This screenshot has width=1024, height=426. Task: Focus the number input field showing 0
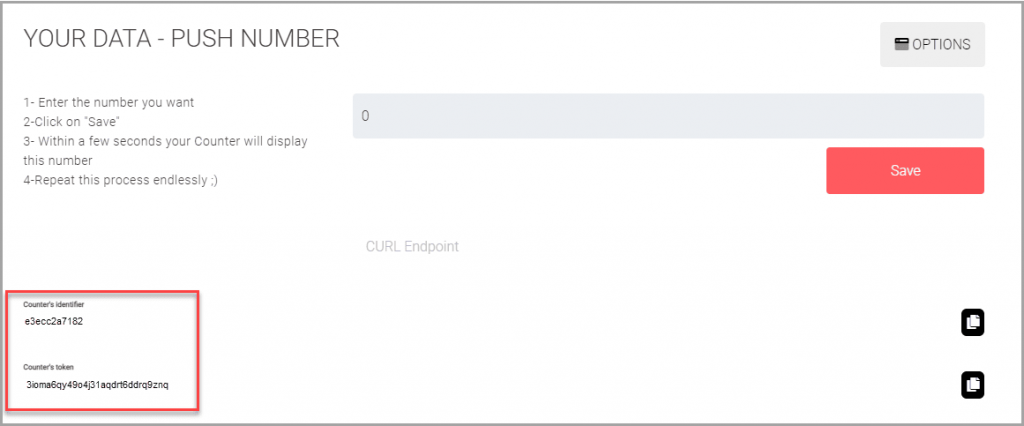[x=668, y=116]
